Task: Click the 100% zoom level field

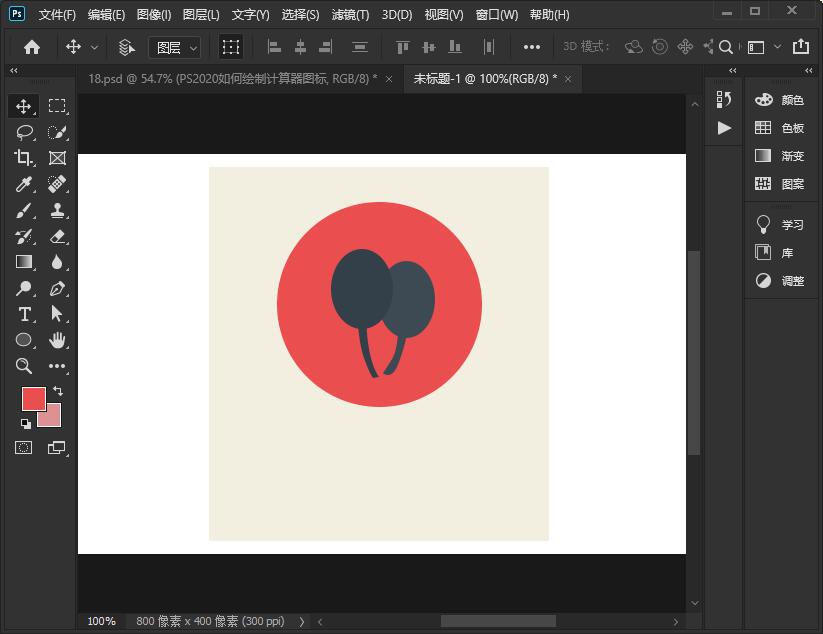Action: point(101,621)
